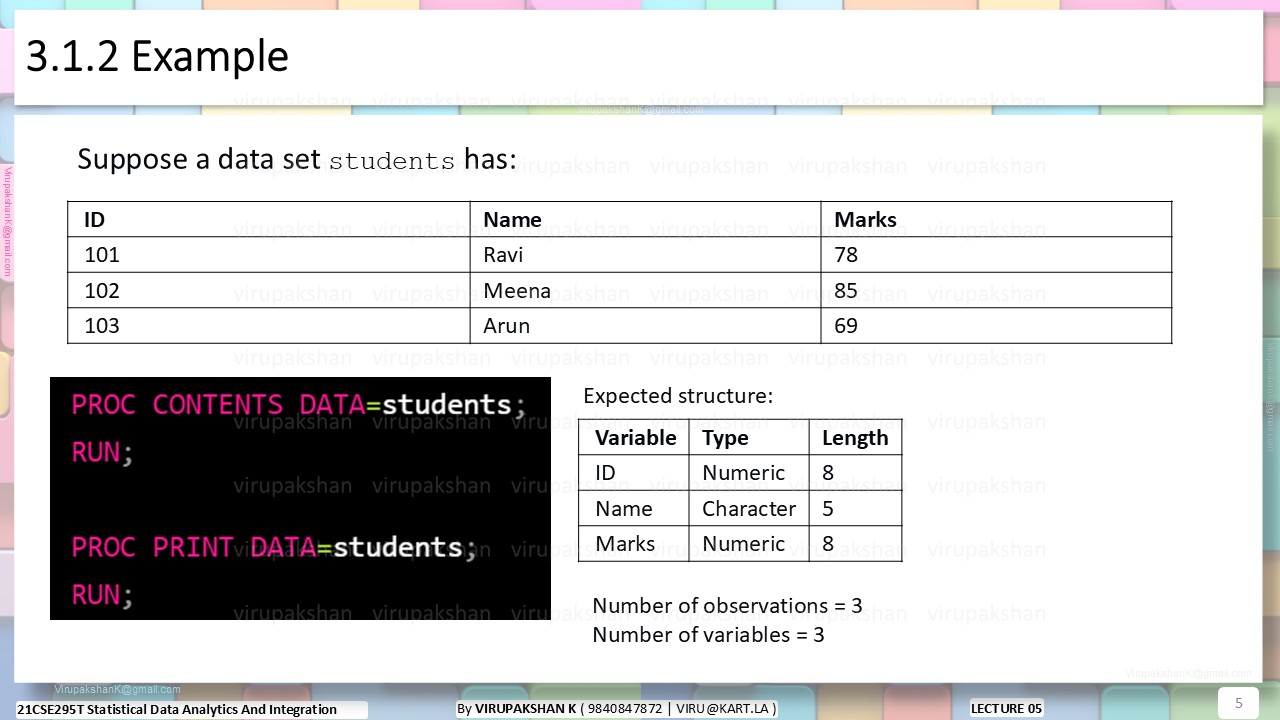
Task: Select the 'Suppose a data set students has:' sentence
Action: point(297,159)
